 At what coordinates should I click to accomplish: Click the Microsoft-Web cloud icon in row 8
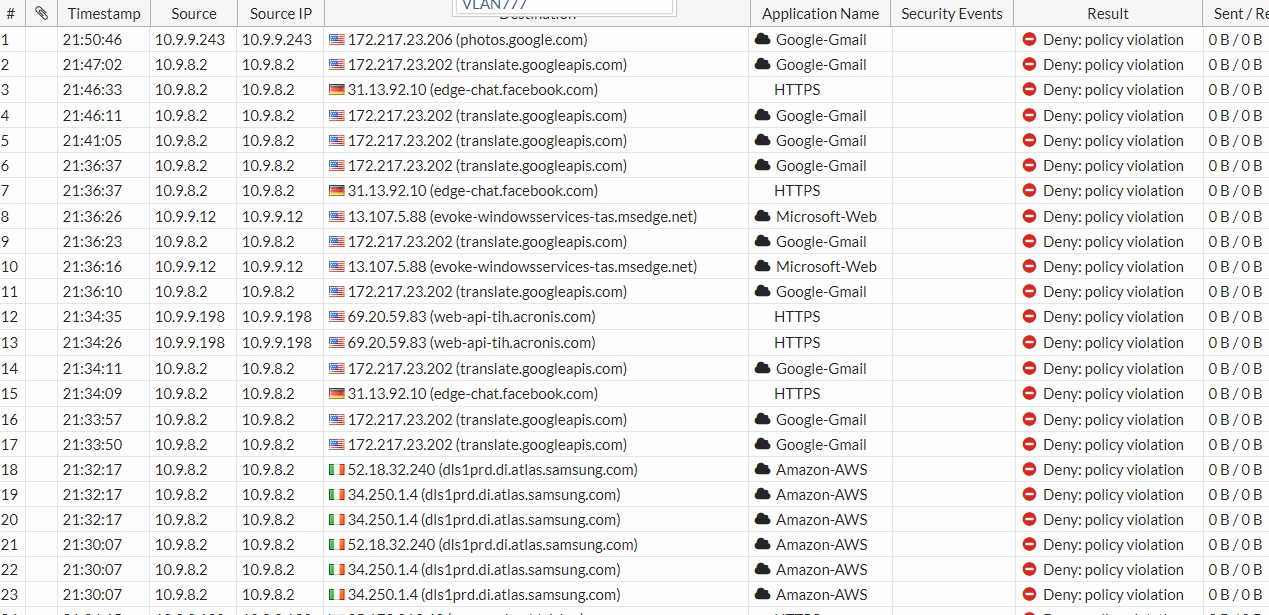pyautogui.click(x=762, y=216)
